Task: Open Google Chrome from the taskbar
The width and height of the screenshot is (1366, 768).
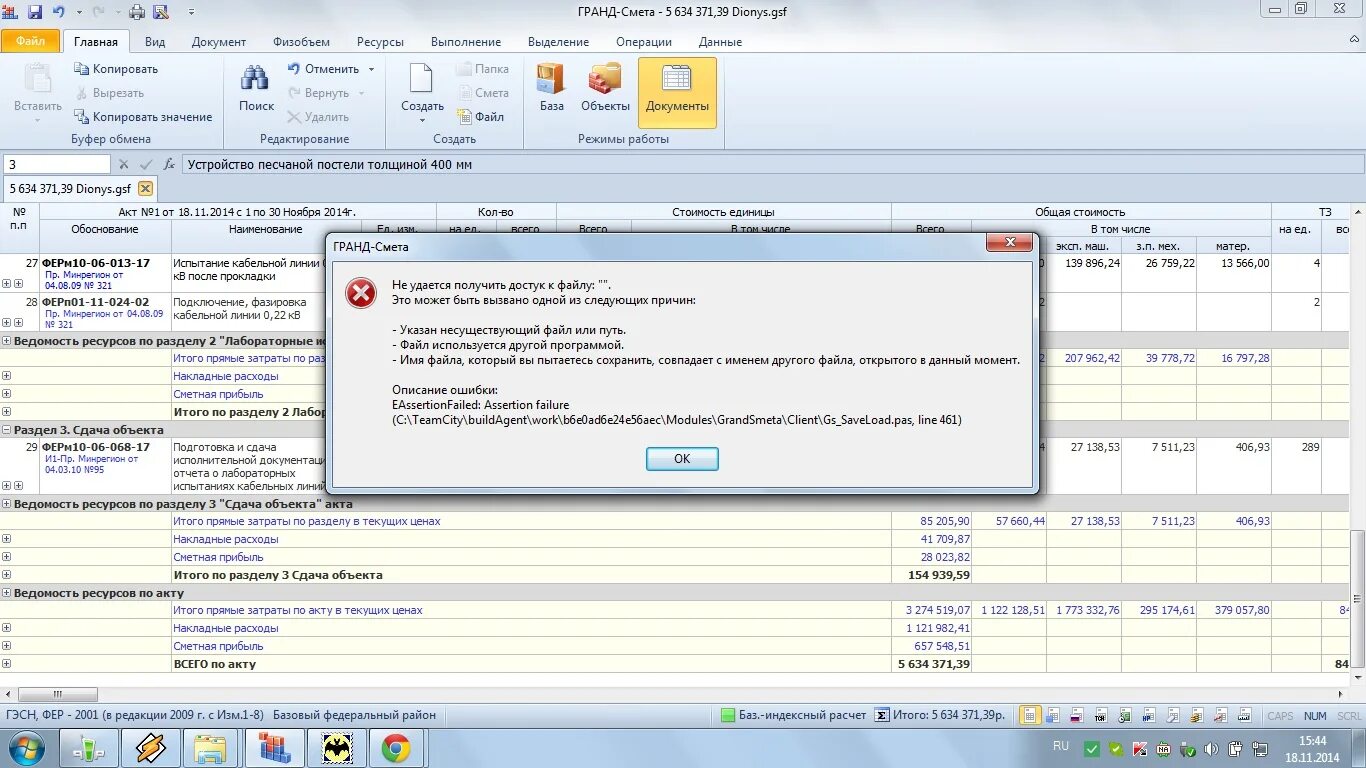Action: pyautogui.click(x=396, y=748)
